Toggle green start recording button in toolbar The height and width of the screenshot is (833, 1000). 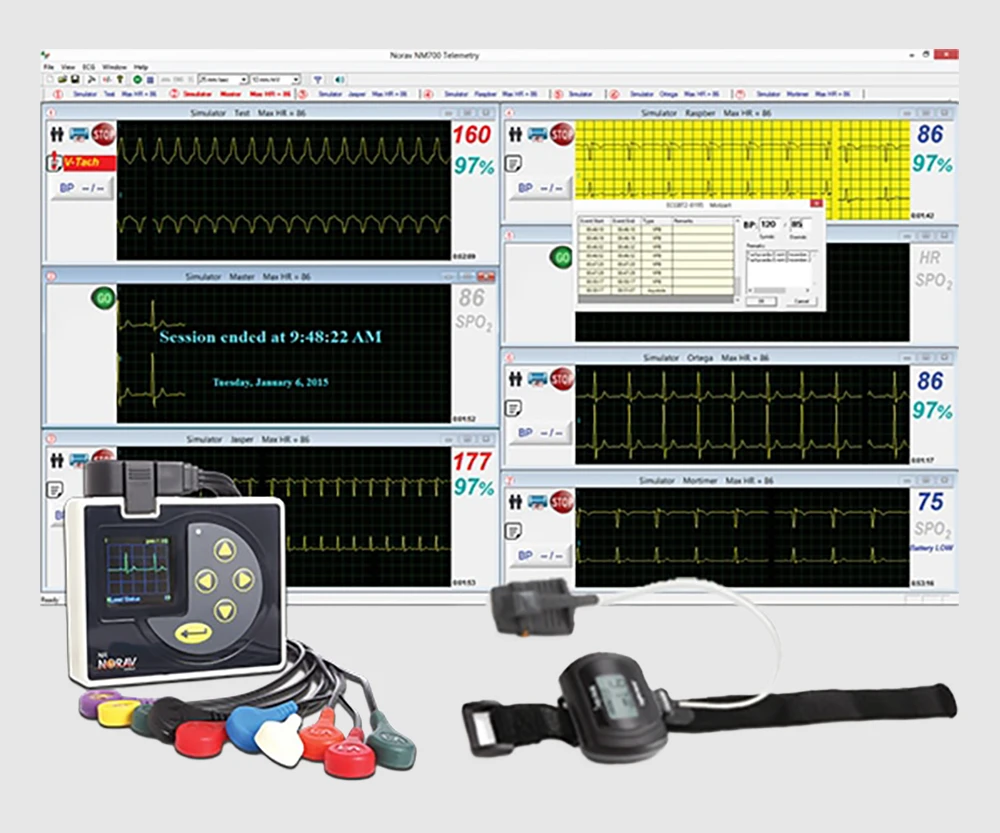pos(137,79)
